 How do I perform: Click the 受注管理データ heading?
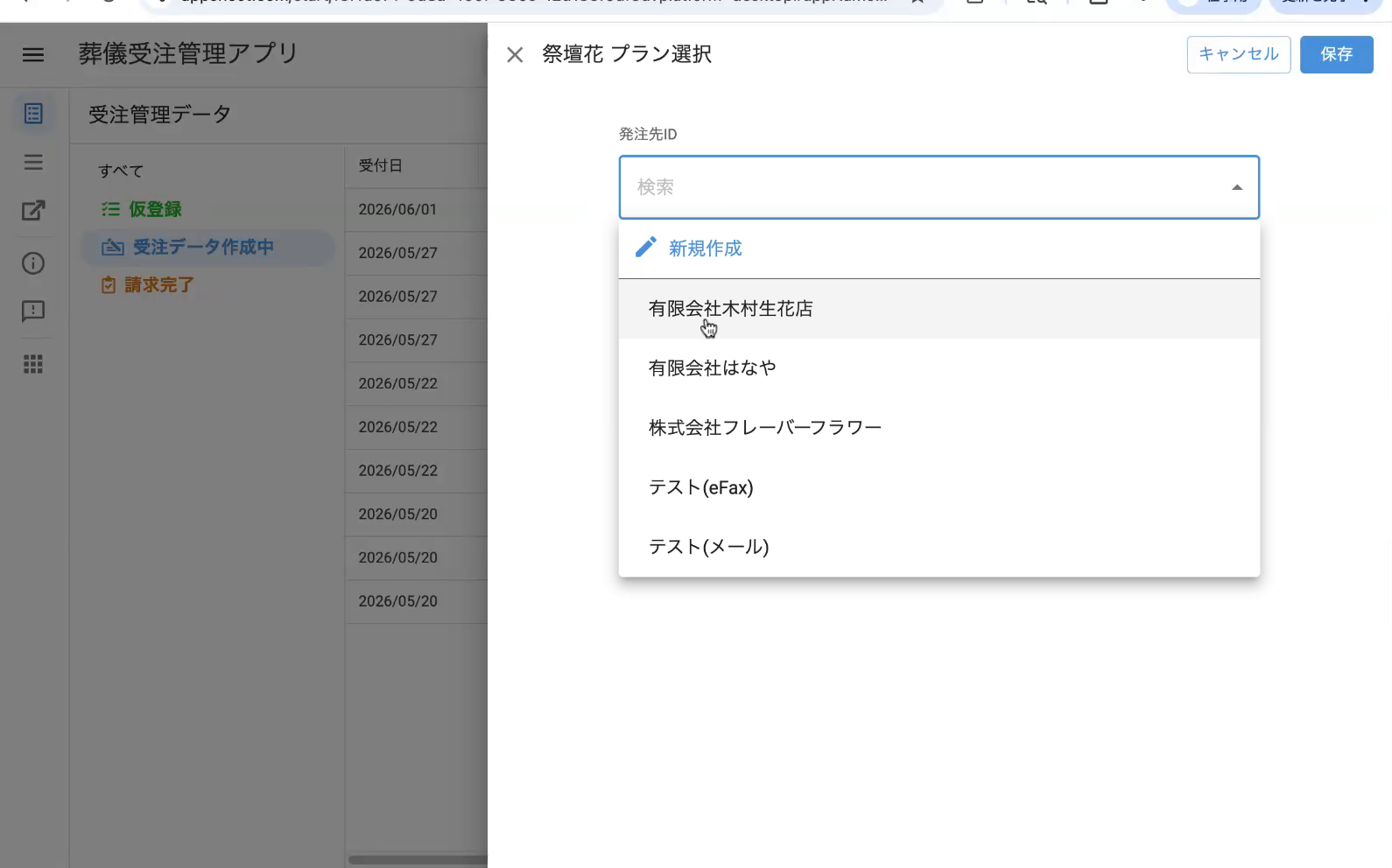[159, 115]
